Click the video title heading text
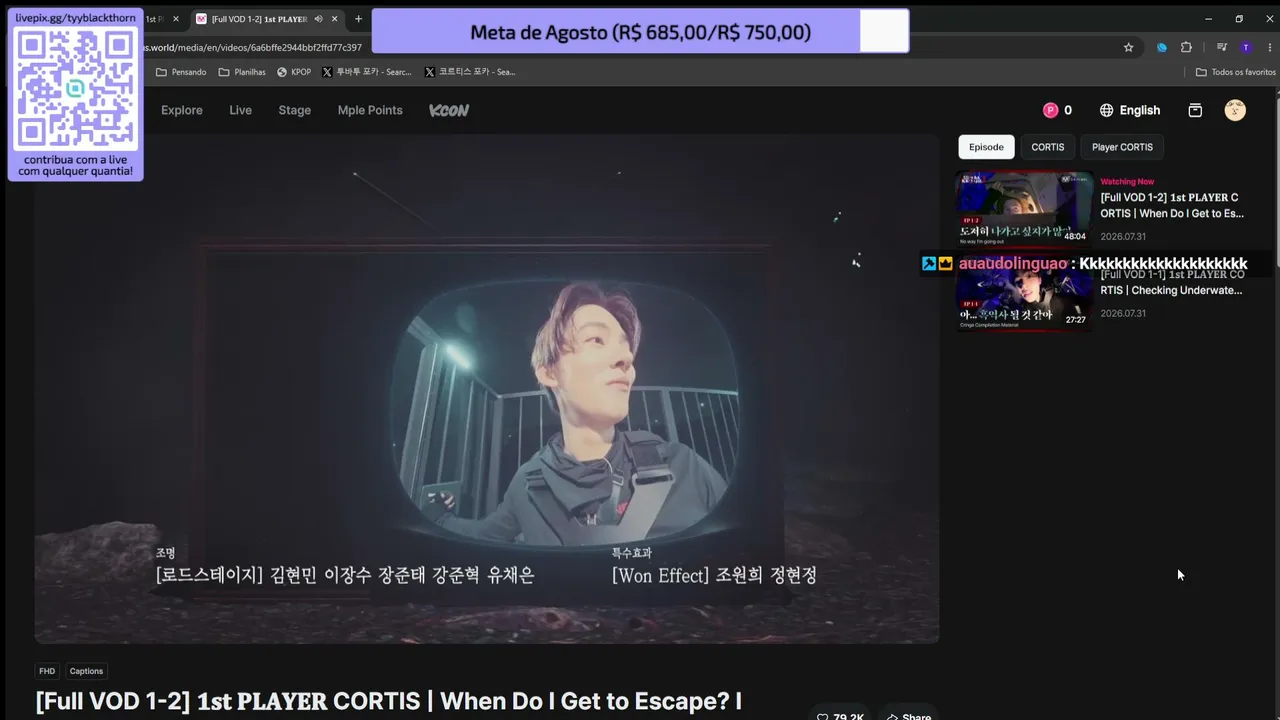This screenshot has height=720, width=1280. 388,701
